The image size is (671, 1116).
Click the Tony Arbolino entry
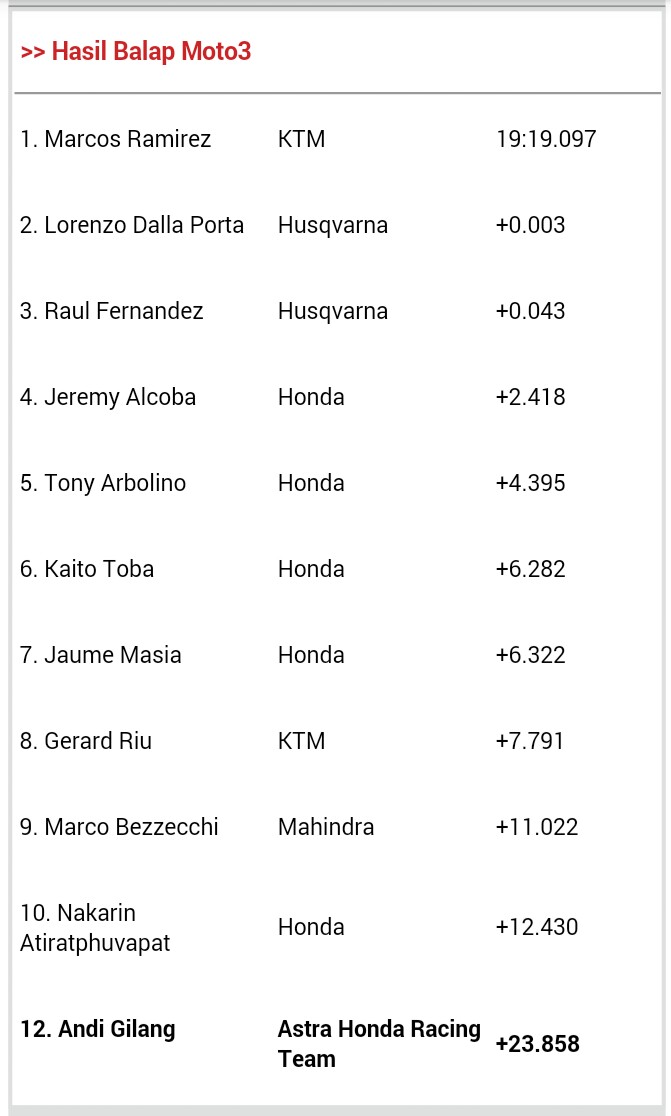coord(103,483)
